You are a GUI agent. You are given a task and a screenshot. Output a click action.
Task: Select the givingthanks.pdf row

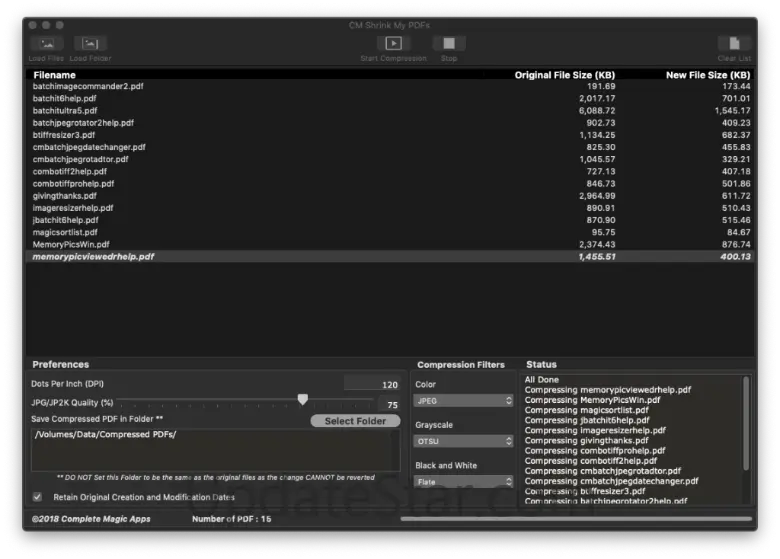click(x=390, y=196)
